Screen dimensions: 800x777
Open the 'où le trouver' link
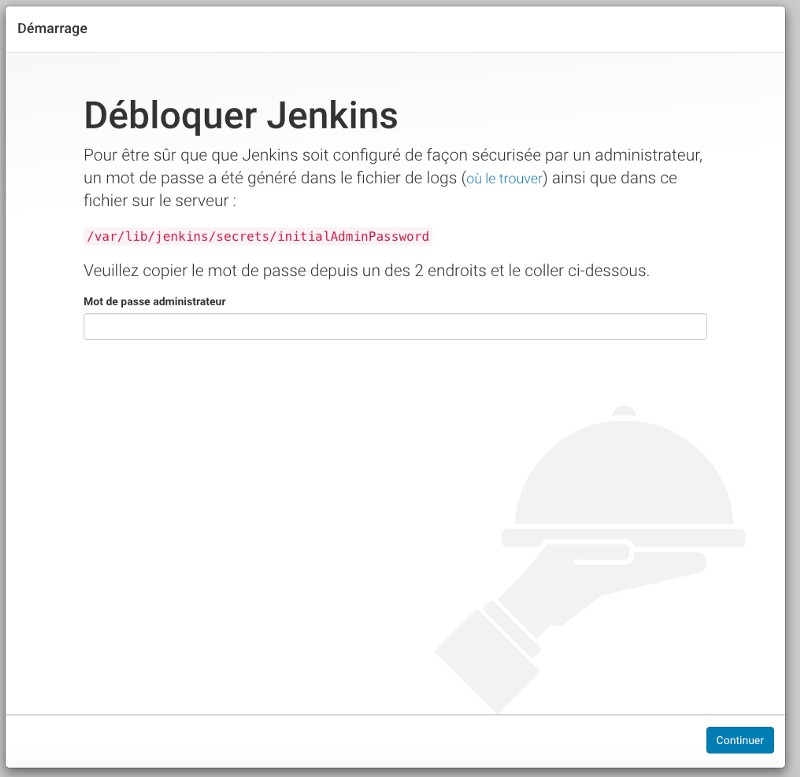[504, 178]
